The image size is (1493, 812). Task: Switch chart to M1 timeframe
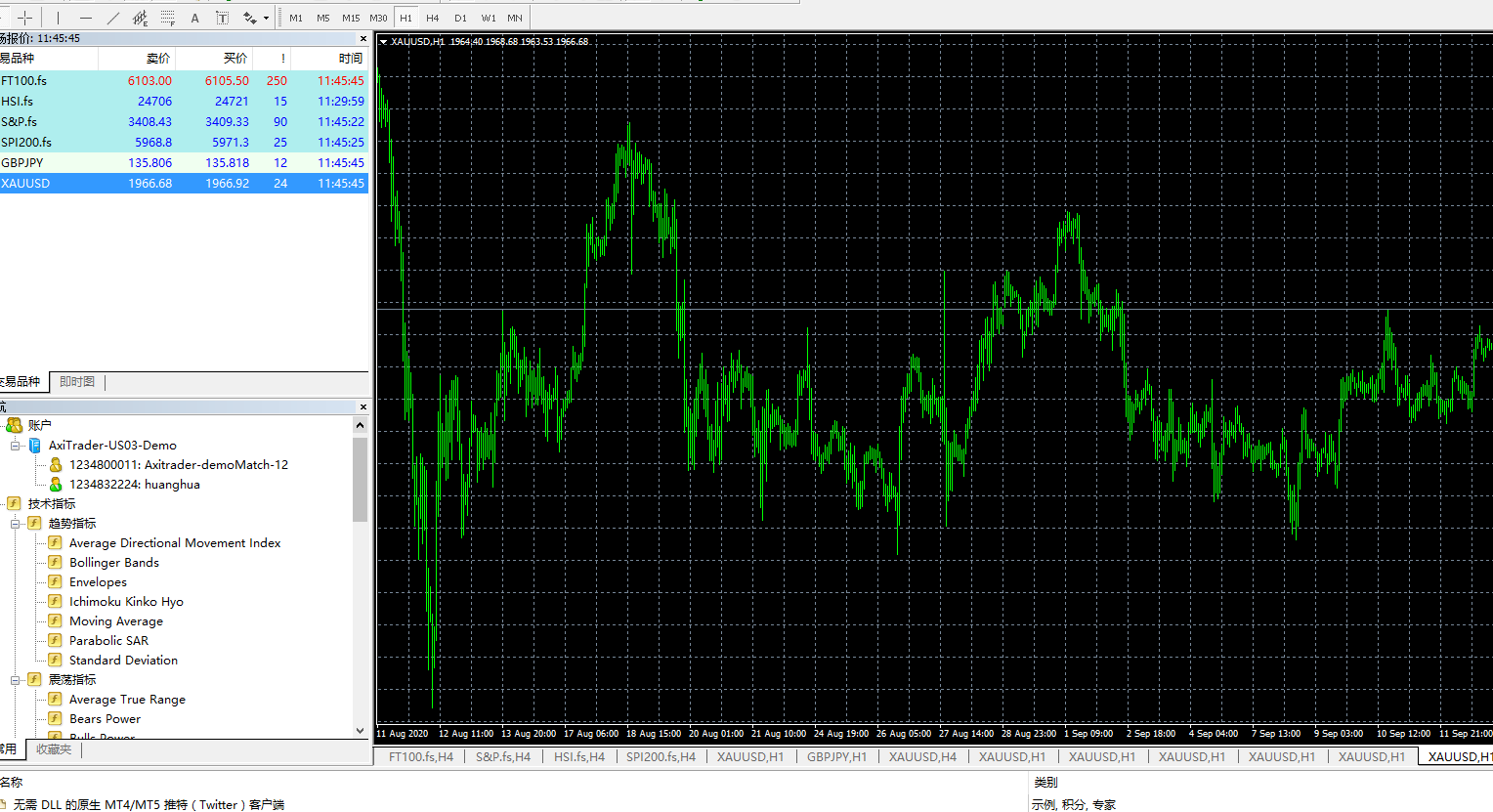[296, 18]
